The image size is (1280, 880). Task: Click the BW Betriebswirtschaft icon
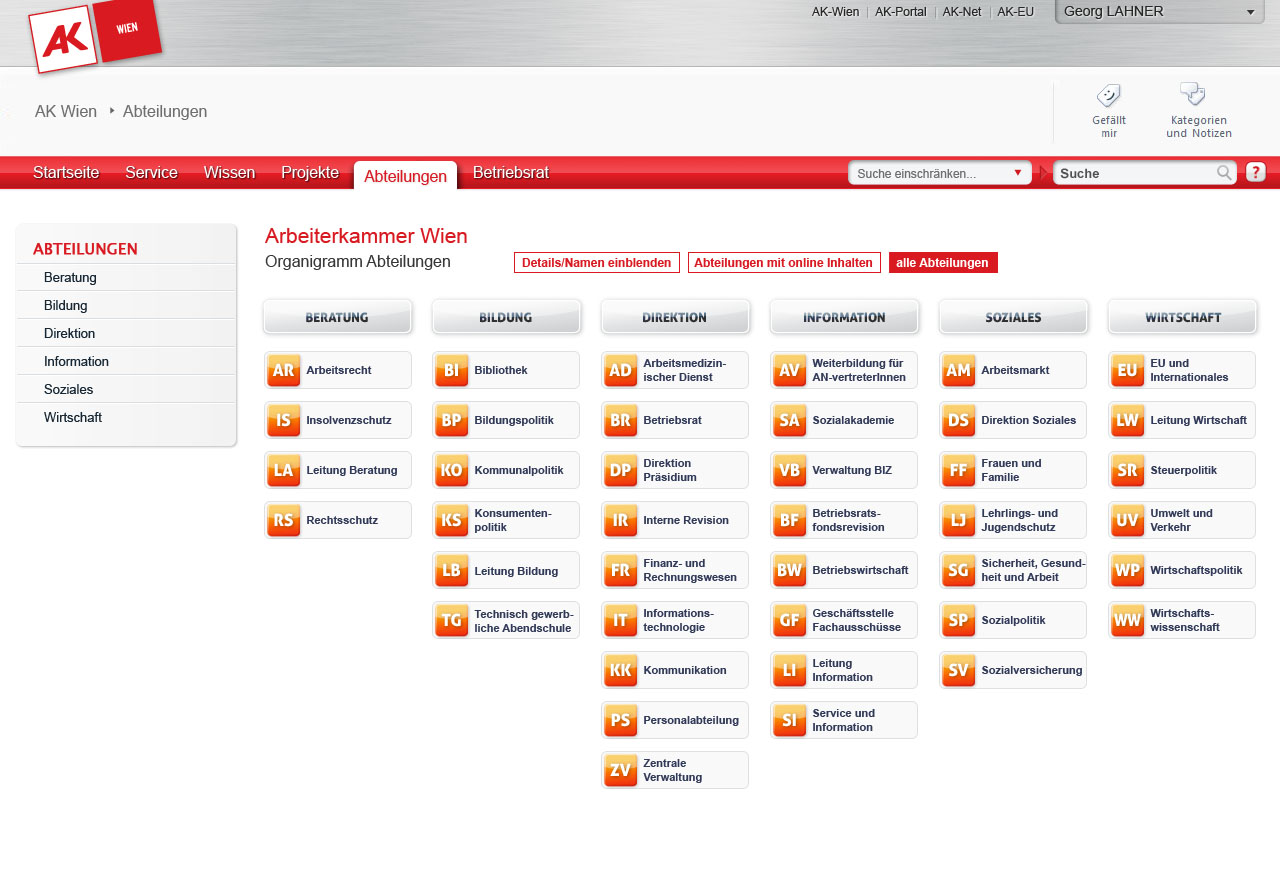pos(790,570)
